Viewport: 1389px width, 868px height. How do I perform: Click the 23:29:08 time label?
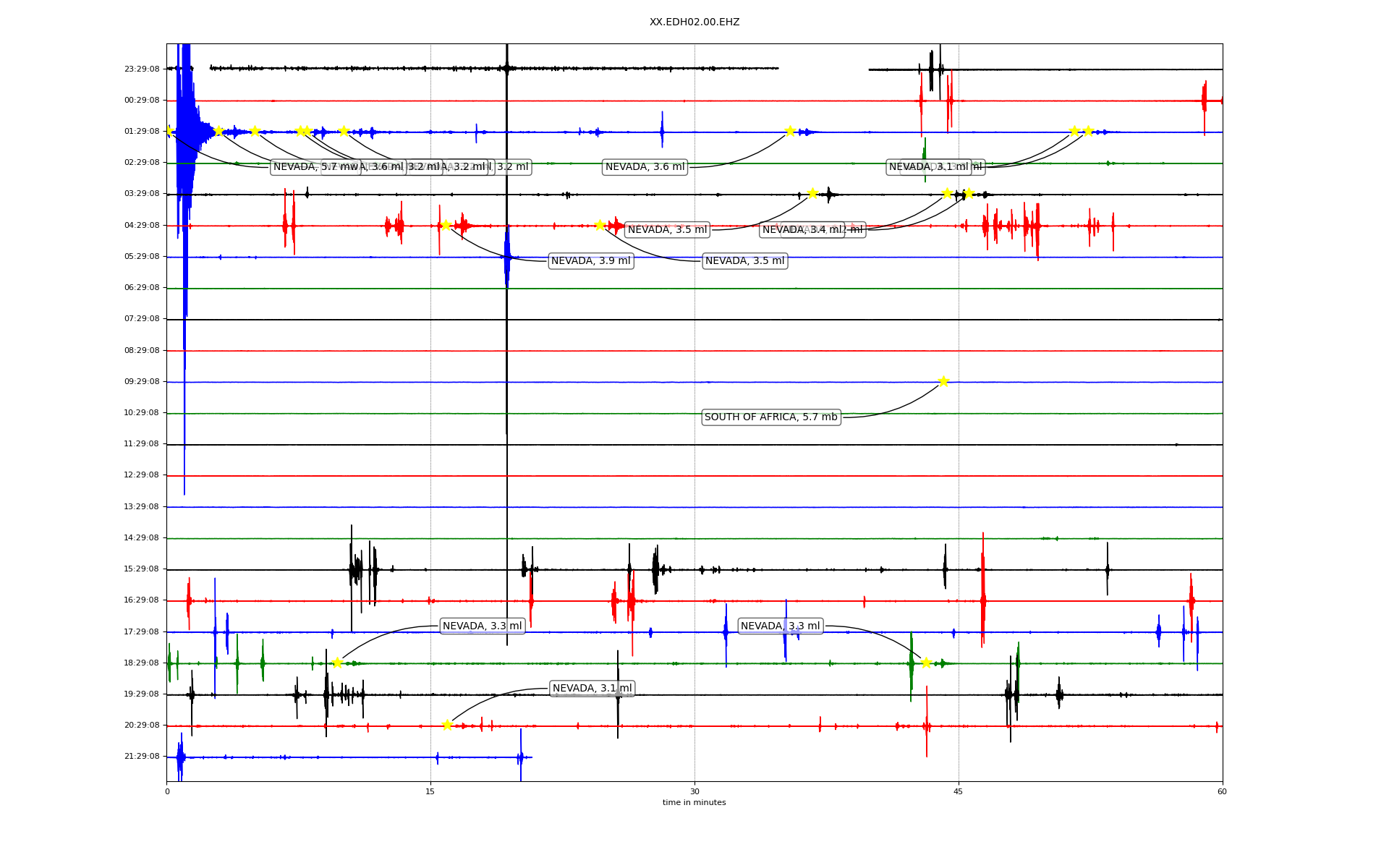(142, 69)
